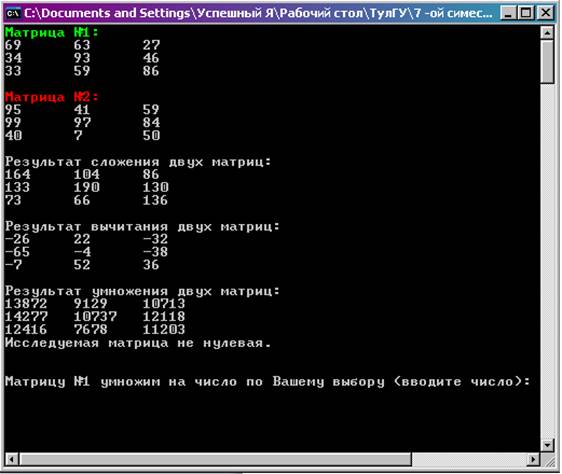This screenshot has height=474, width=562.
Task: Click the horizontal scrollbar left arrow
Action: pos(12,459)
